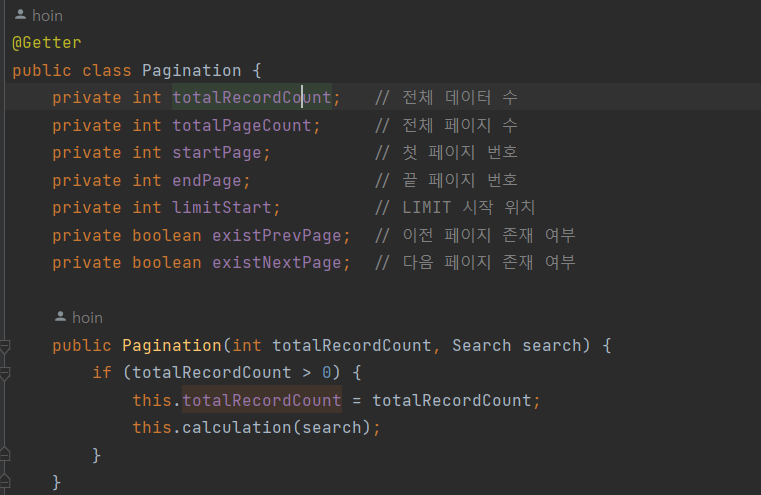Viewport: 761px width, 495px height.
Task: Click the totalRecordCount field declaration
Action: point(252,98)
